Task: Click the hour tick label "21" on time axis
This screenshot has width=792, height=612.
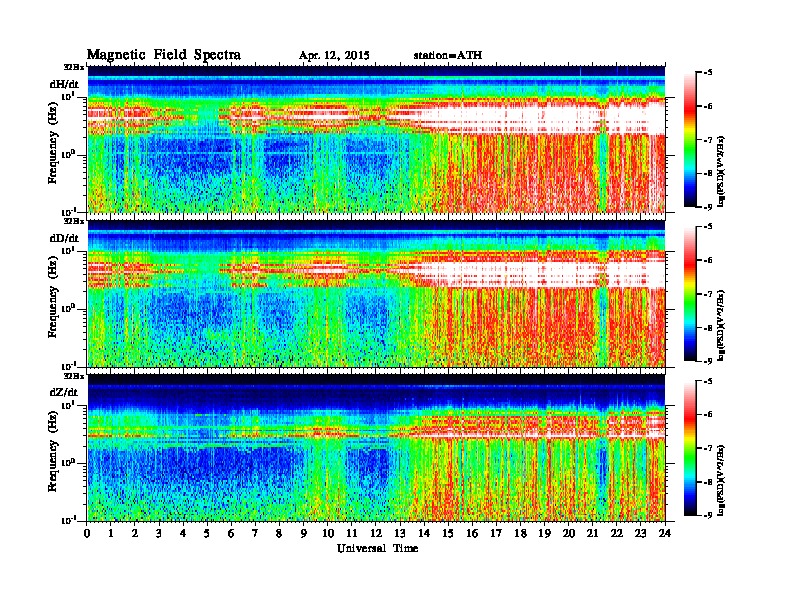Action: [x=592, y=533]
